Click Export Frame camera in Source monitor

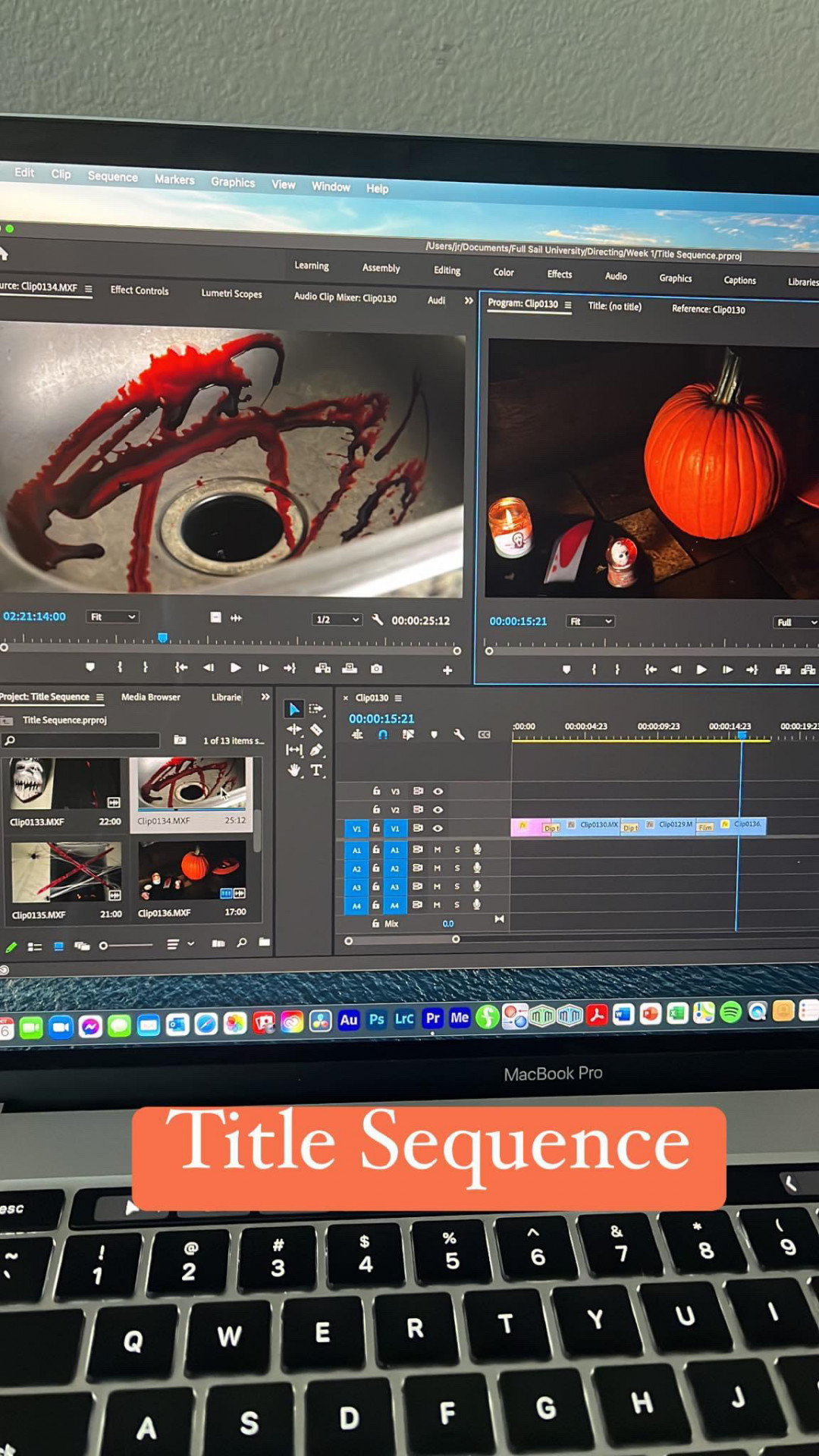[x=376, y=669]
